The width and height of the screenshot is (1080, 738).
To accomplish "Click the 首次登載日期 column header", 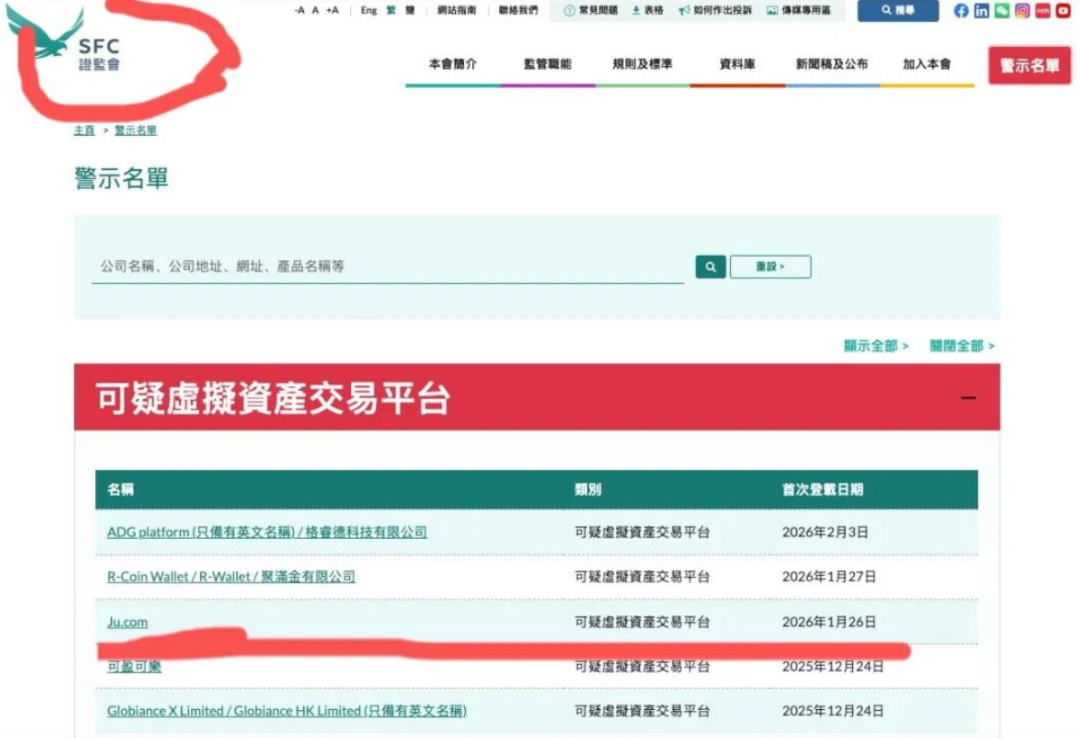I will click(822, 490).
